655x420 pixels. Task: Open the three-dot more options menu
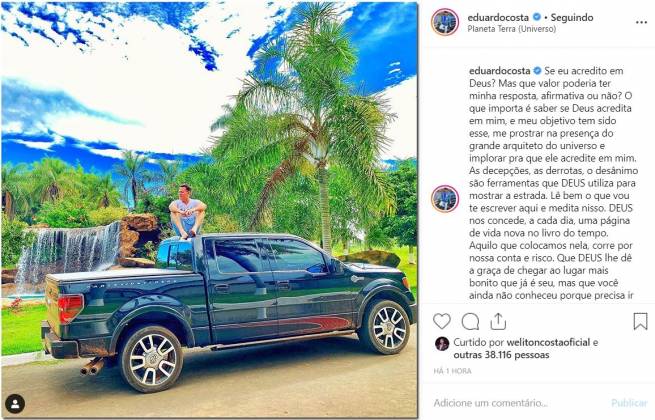[641, 23]
